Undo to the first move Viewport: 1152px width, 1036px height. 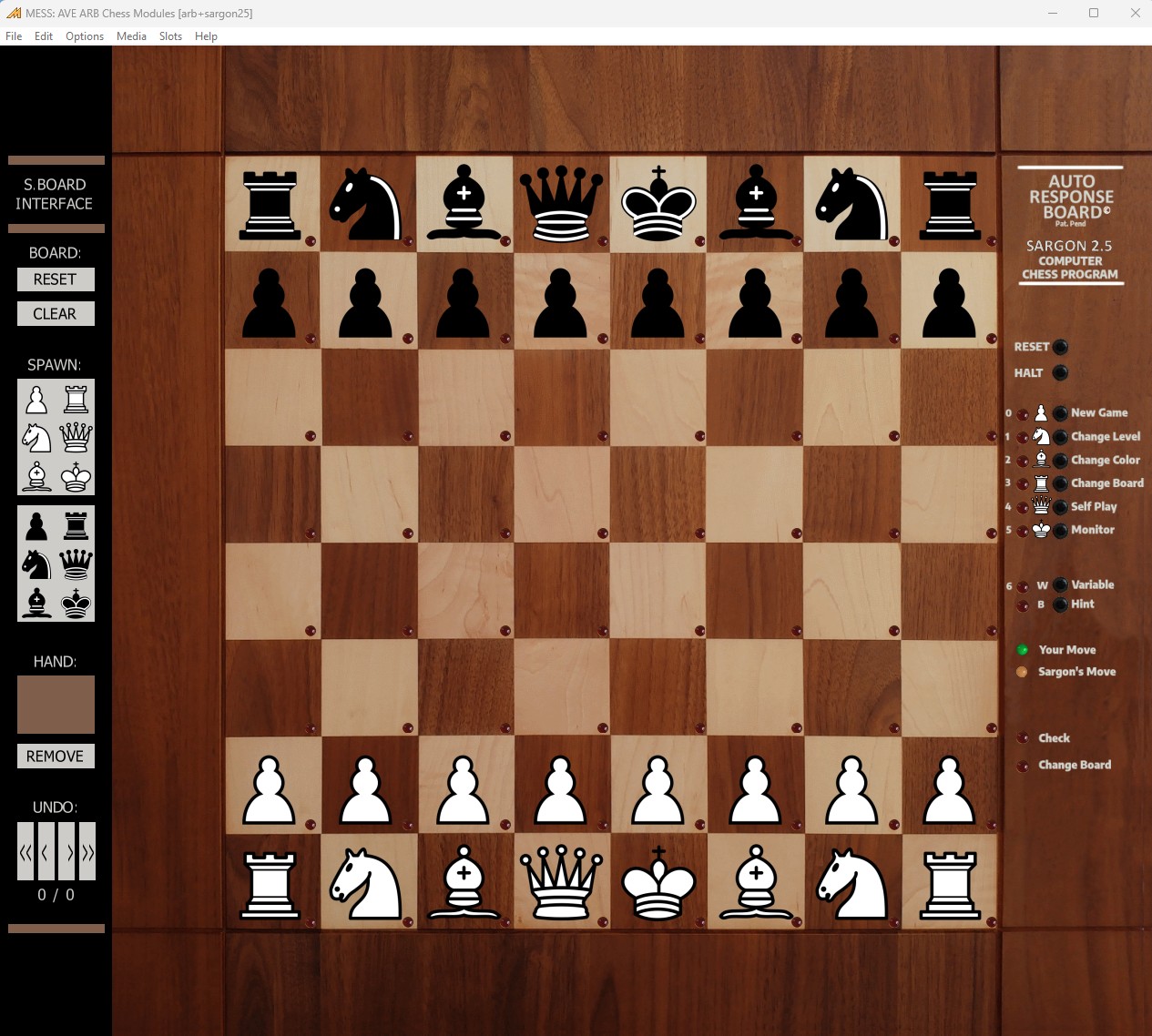point(25,851)
